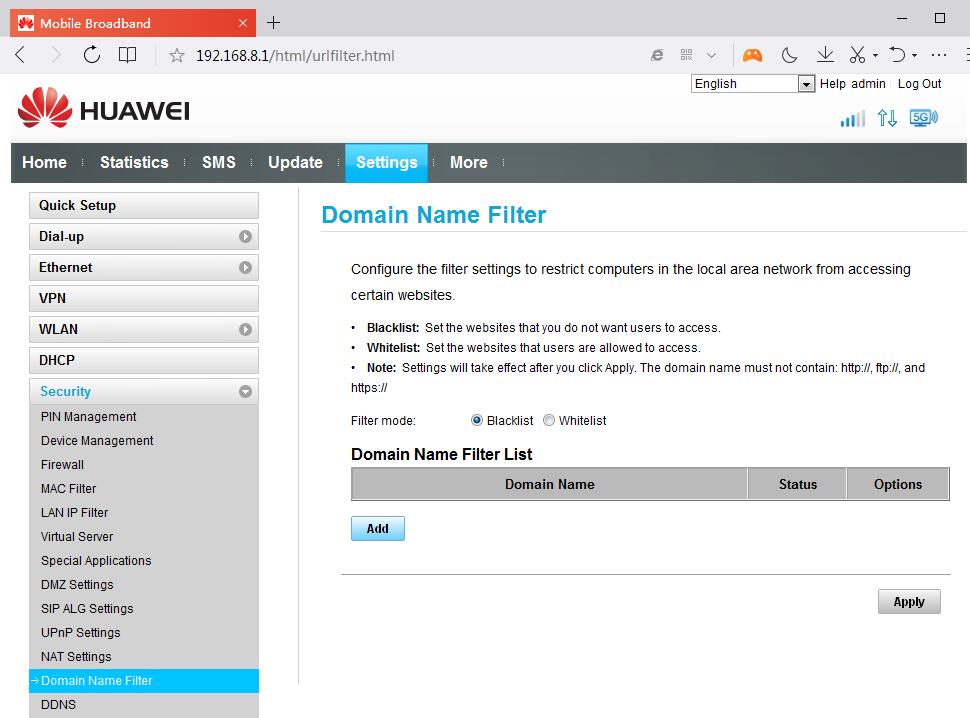970x718 pixels.
Task: Click the QR code icon in address bar
Action: click(686, 56)
